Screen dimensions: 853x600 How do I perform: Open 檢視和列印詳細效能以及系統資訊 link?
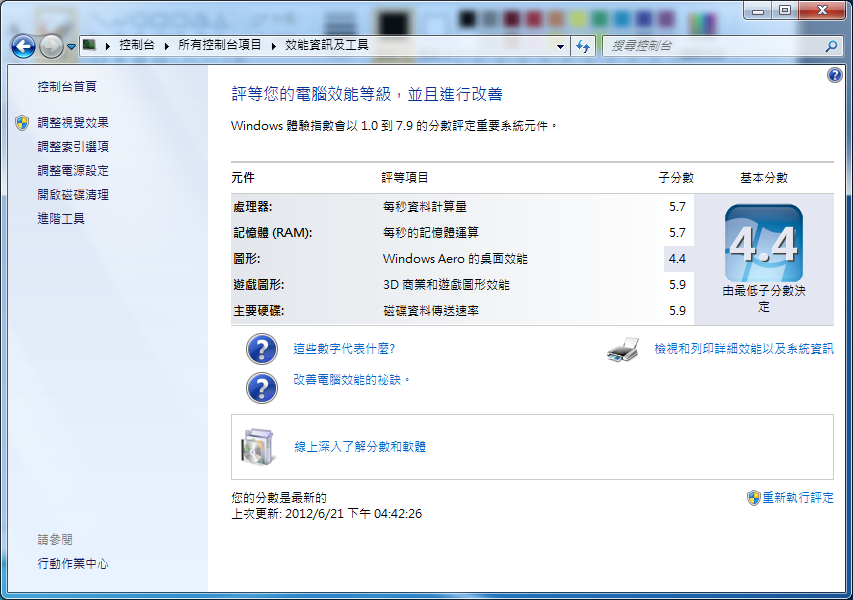coord(744,349)
